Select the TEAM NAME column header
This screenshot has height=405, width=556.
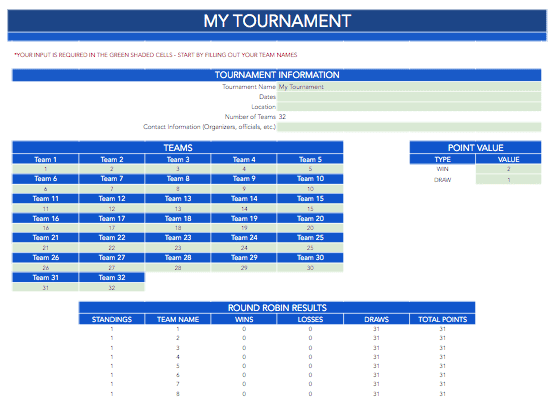[x=178, y=319]
